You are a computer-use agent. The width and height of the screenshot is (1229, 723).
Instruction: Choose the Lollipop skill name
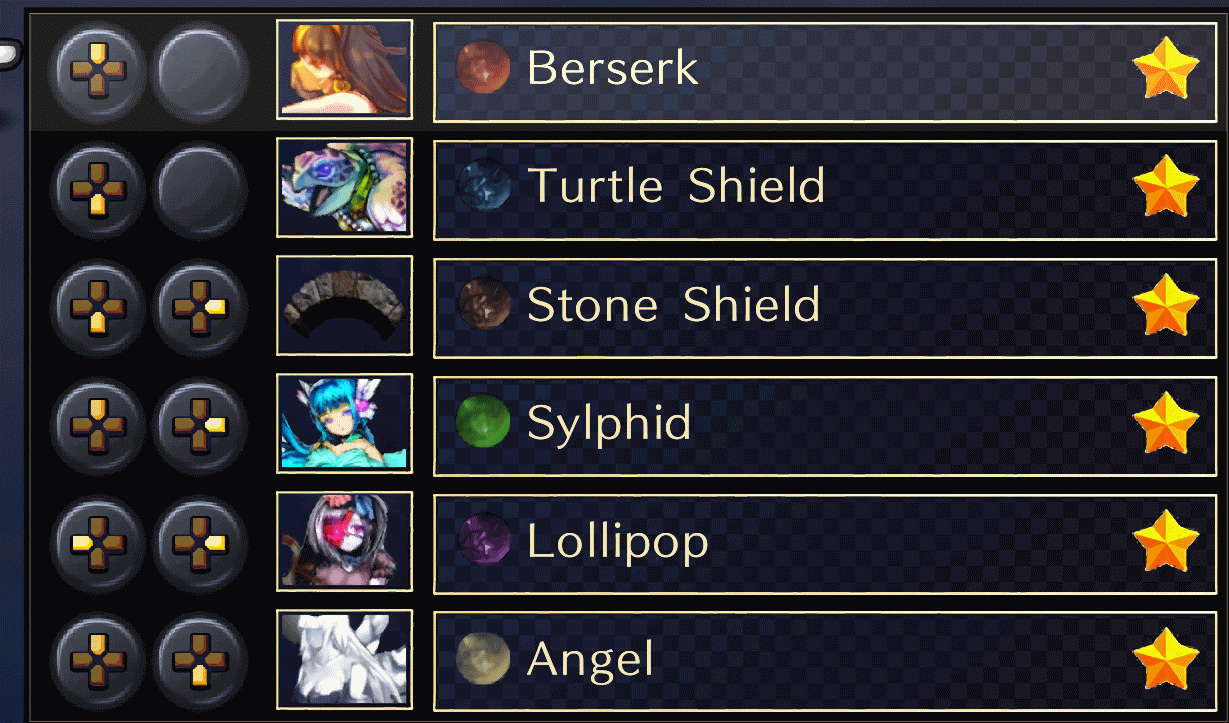pyautogui.click(x=617, y=542)
